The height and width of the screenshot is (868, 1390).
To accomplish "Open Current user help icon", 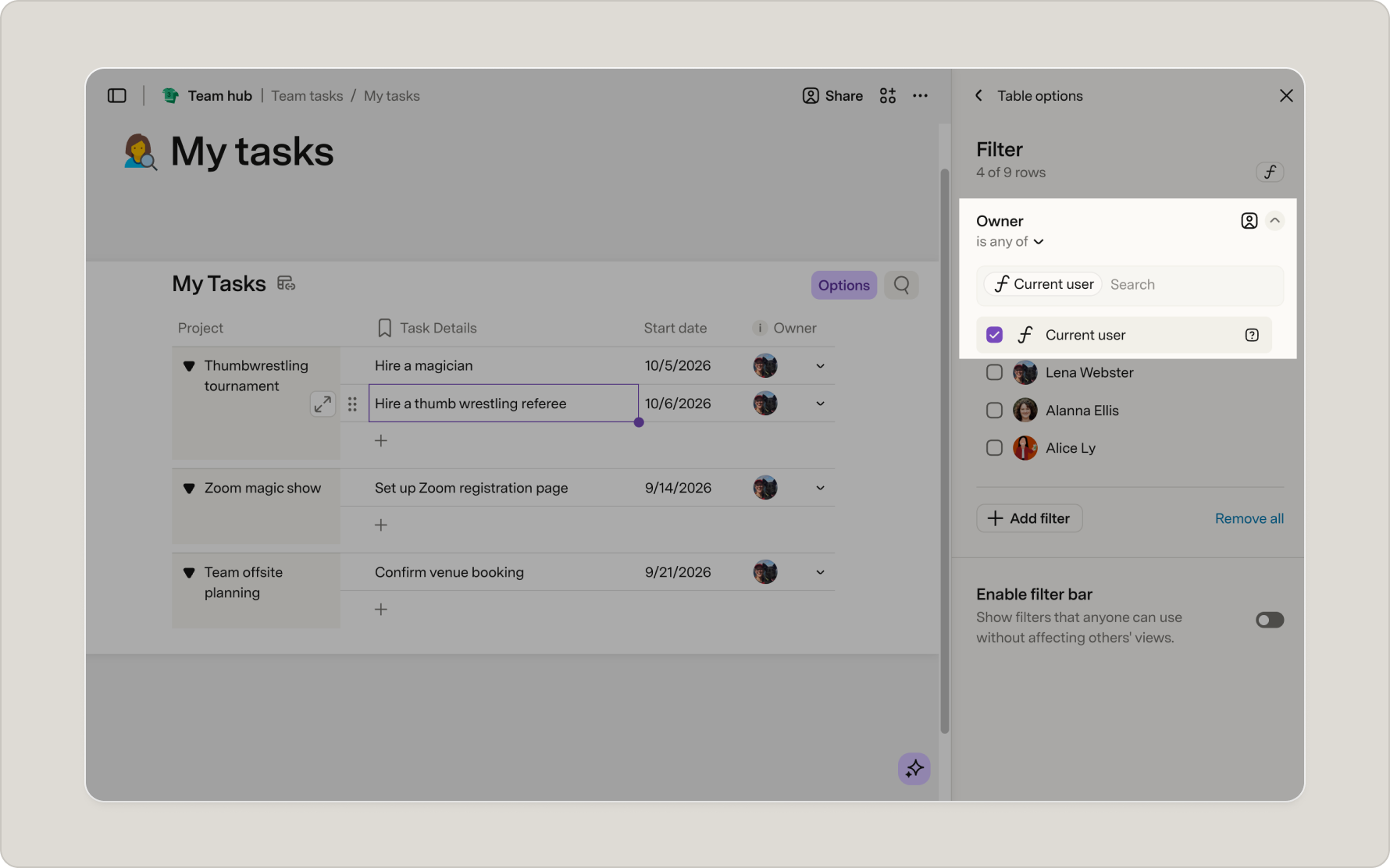I will [1252, 335].
